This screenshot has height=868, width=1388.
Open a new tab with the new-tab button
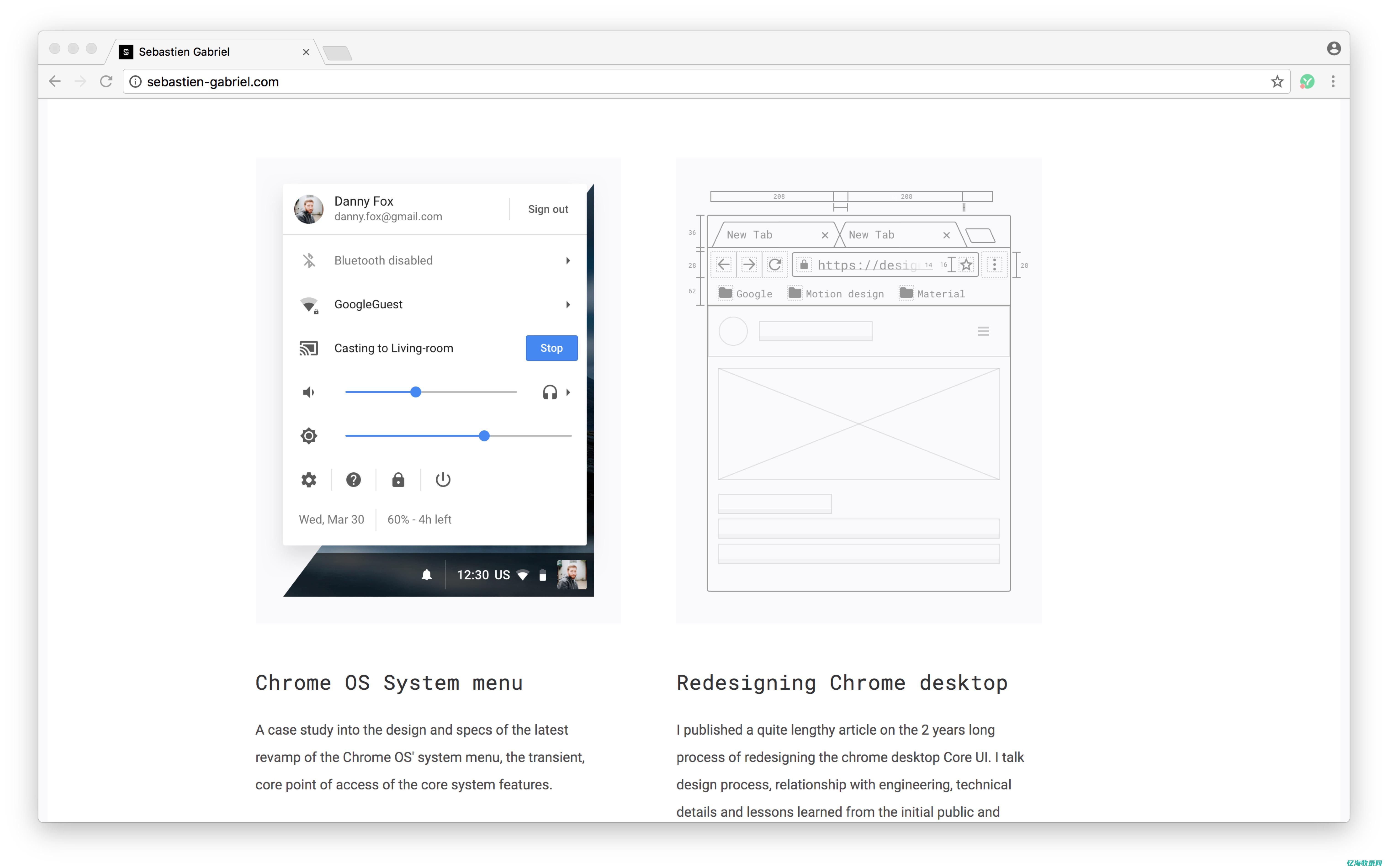click(x=338, y=53)
